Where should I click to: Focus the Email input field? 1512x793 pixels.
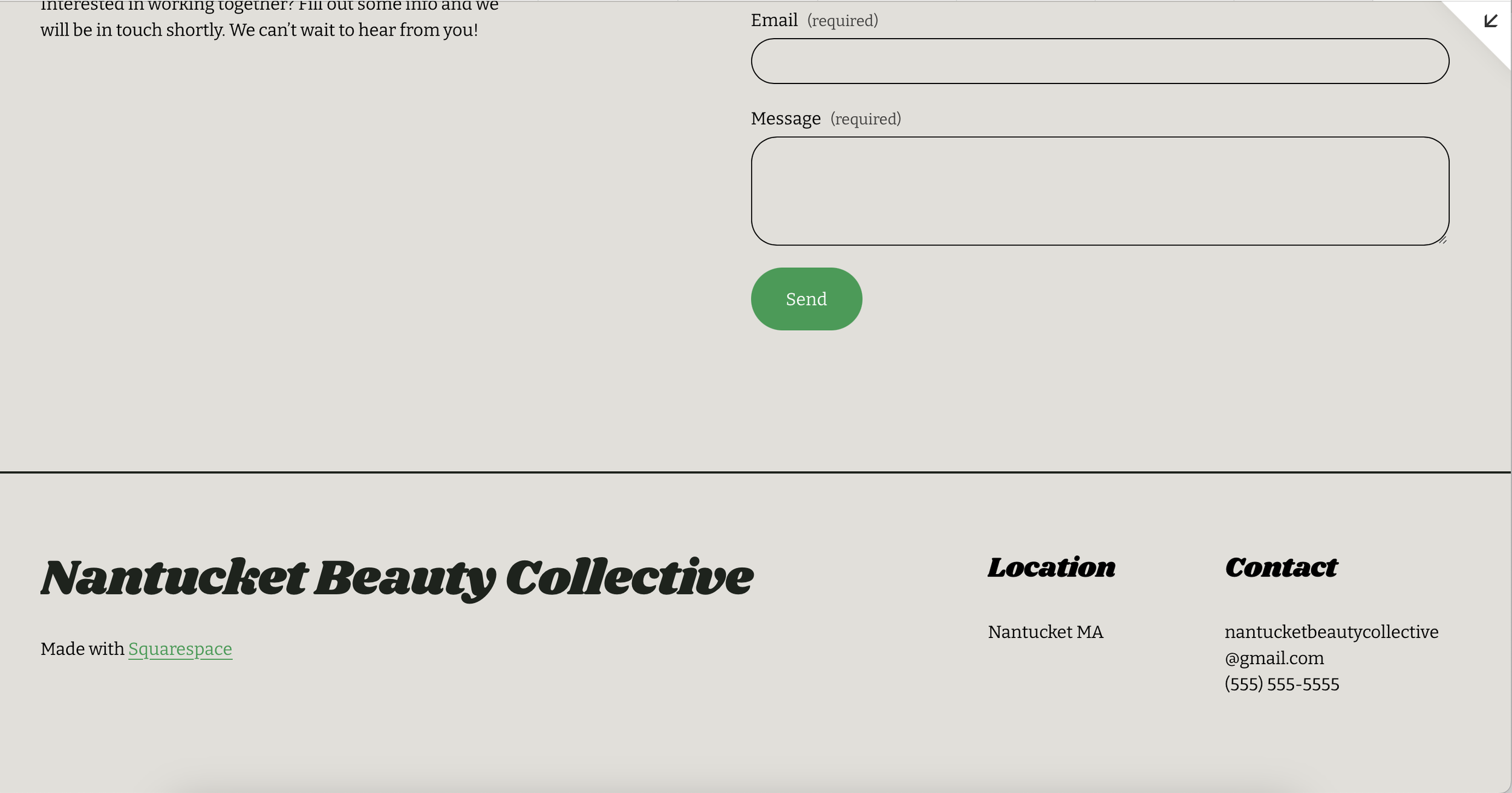(x=1100, y=61)
